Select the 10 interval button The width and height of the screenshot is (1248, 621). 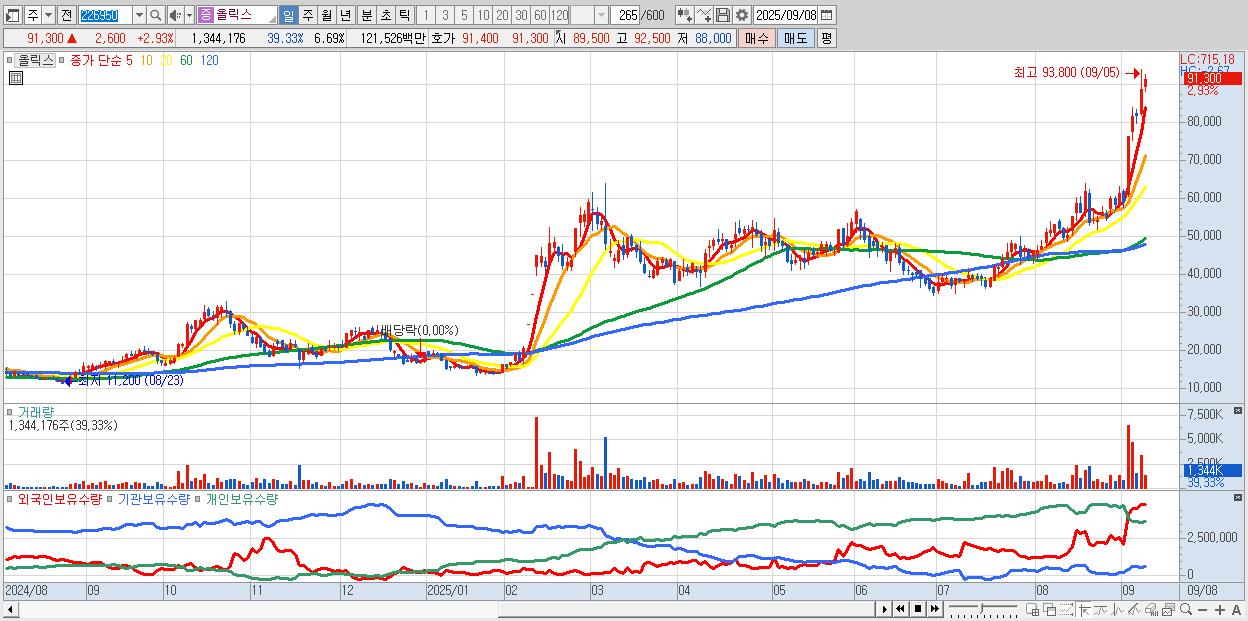click(x=483, y=15)
